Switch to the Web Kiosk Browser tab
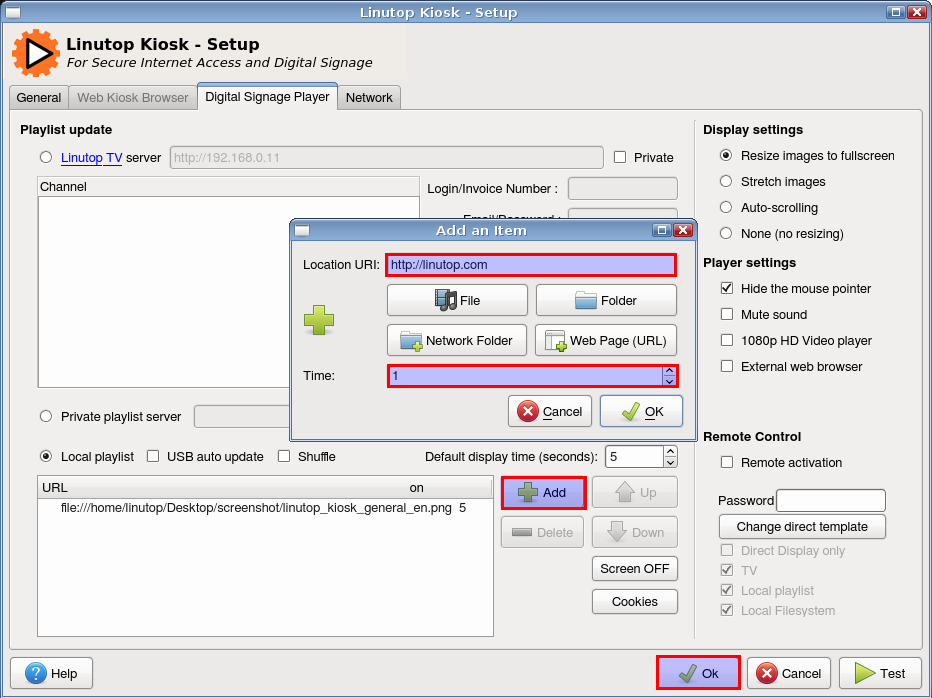 point(133,98)
